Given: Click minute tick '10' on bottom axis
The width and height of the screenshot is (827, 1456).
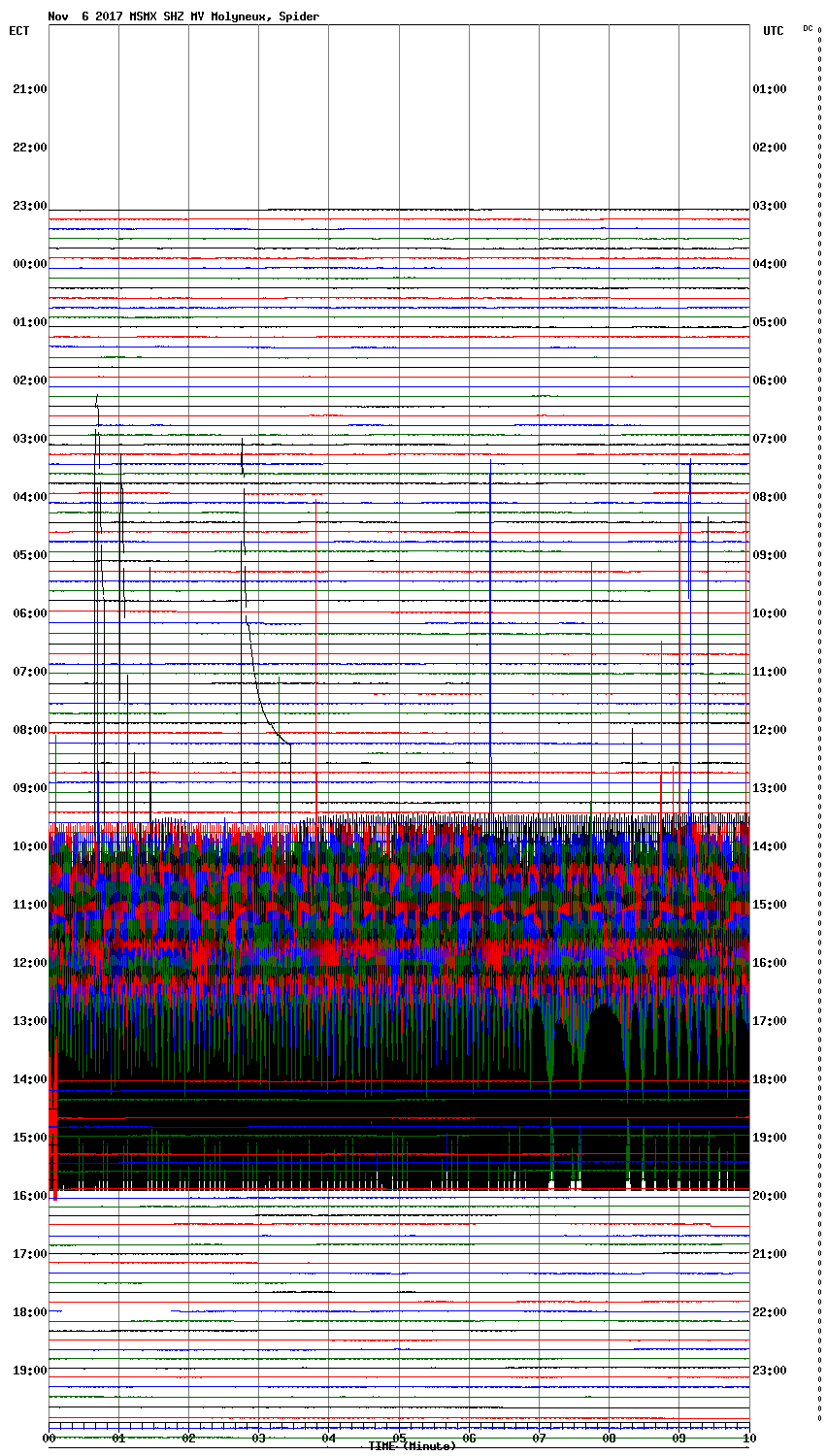Looking at the screenshot, I should pyautogui.click(x=748, y=1439).
